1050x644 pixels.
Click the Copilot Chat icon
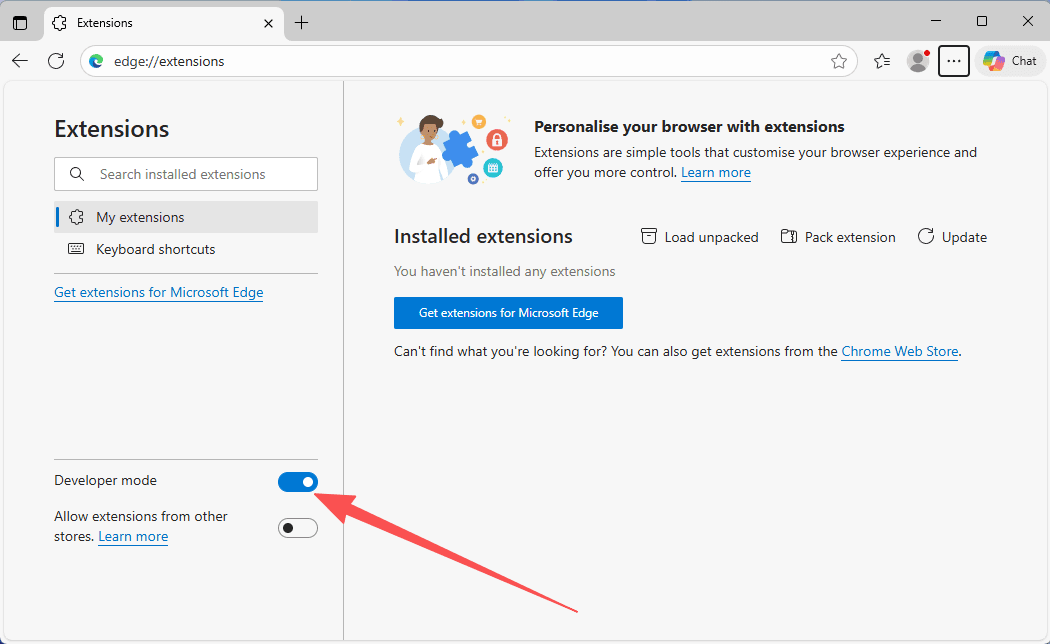coord(1010,61)
